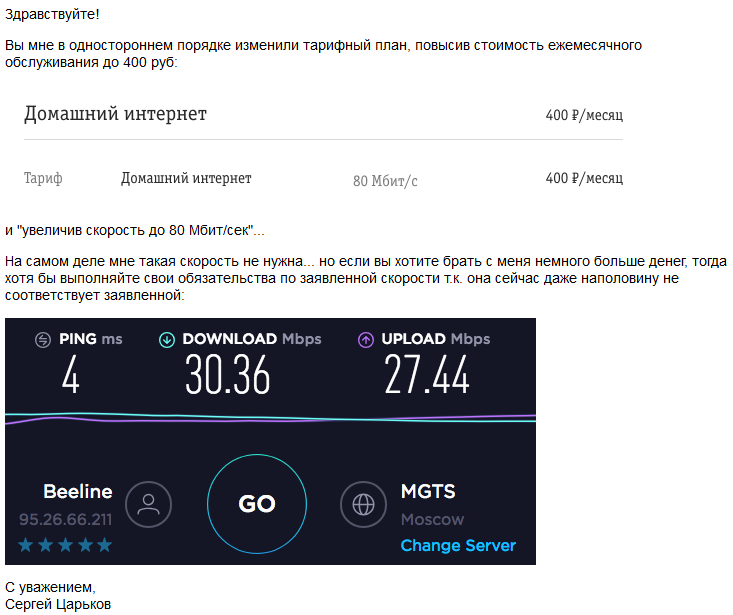Click the upload speed value 27.44
Viewport: 733px width, 615px height.
[x=427, y=376]
